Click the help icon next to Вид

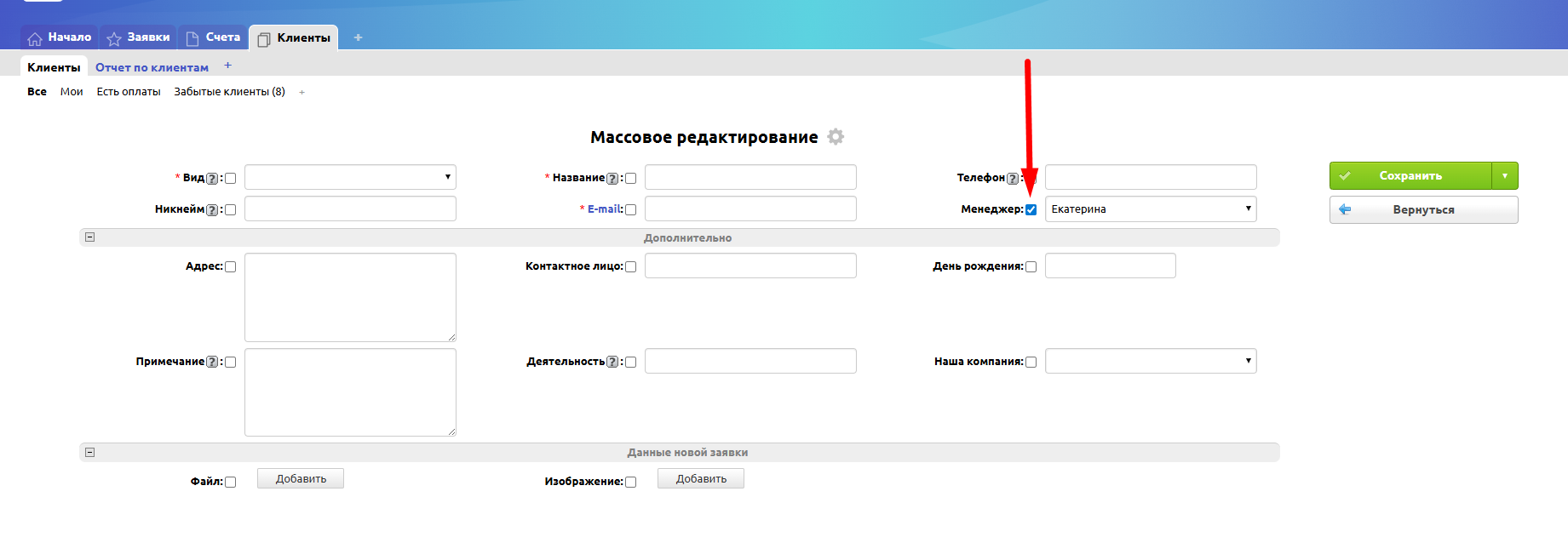(x=212, y=179)
